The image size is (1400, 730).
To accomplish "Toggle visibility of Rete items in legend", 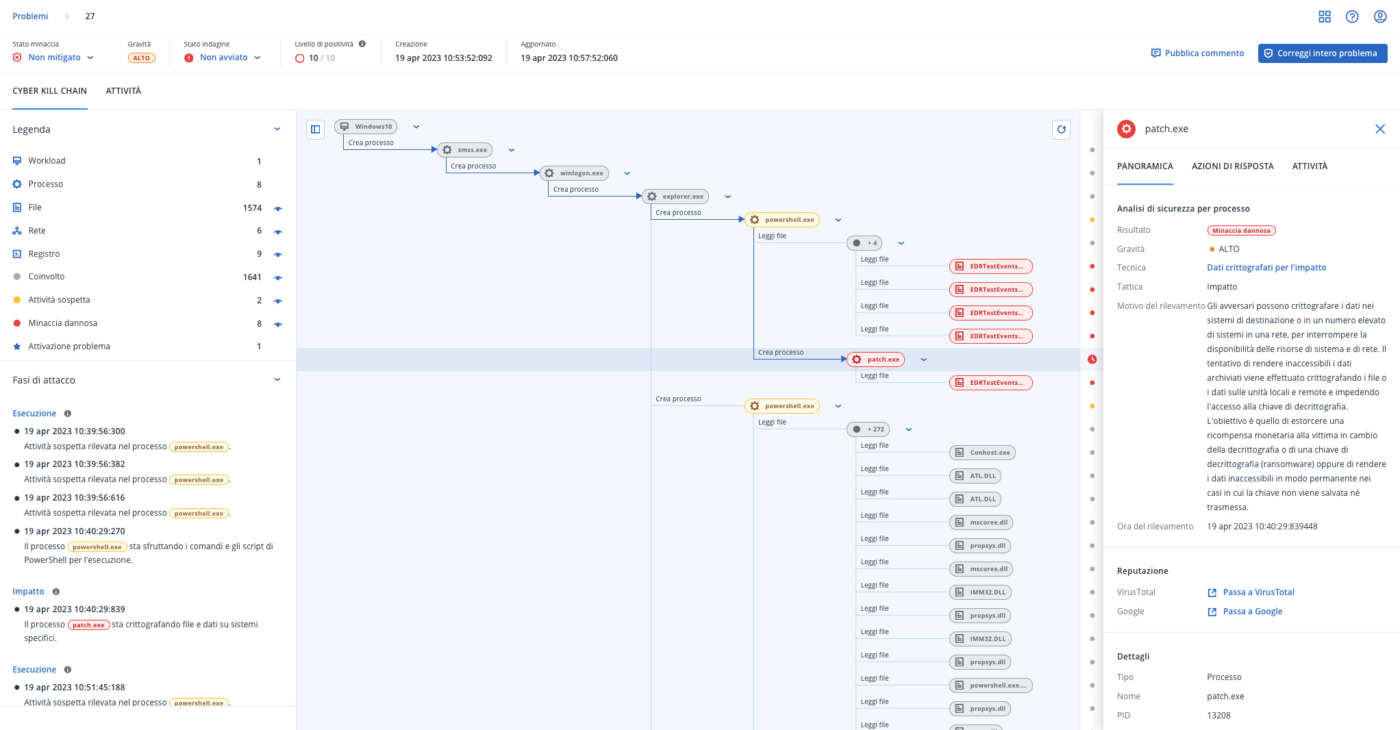I will click(x=279, y=231).
